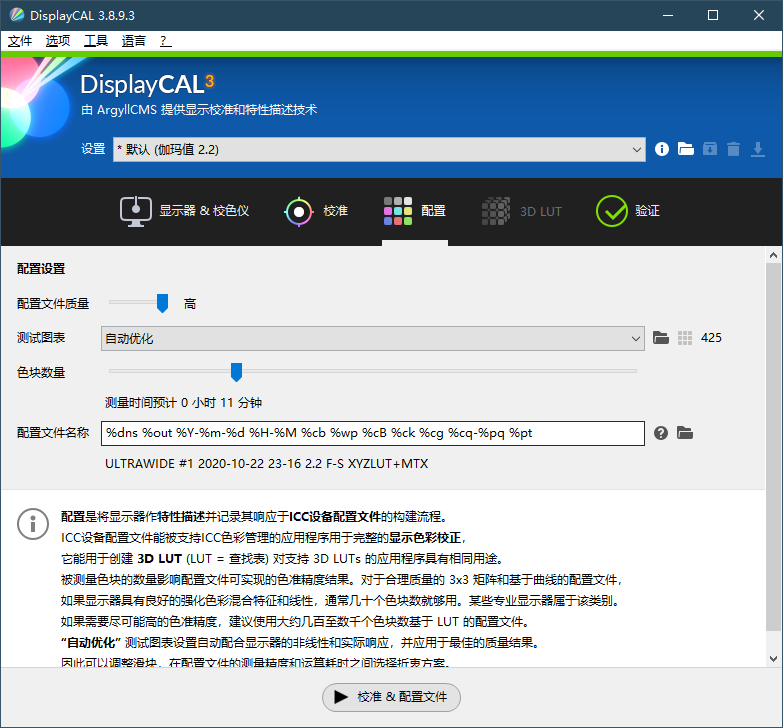783x728 pixels.
Task: Switch to the 配置 tab
Action: [x=414, y=211]
